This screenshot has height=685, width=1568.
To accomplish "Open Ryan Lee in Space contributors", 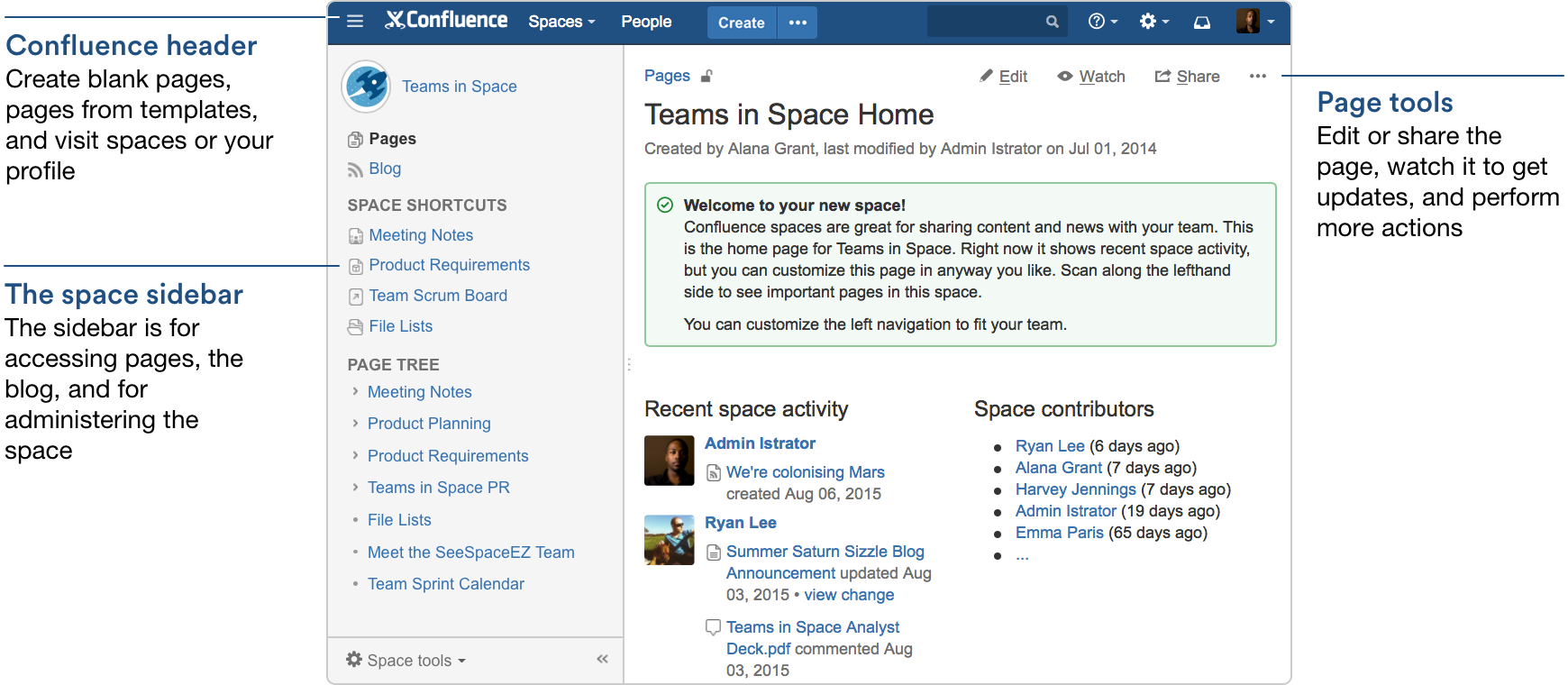I will pyautogui.click(x=1050, y=446).
